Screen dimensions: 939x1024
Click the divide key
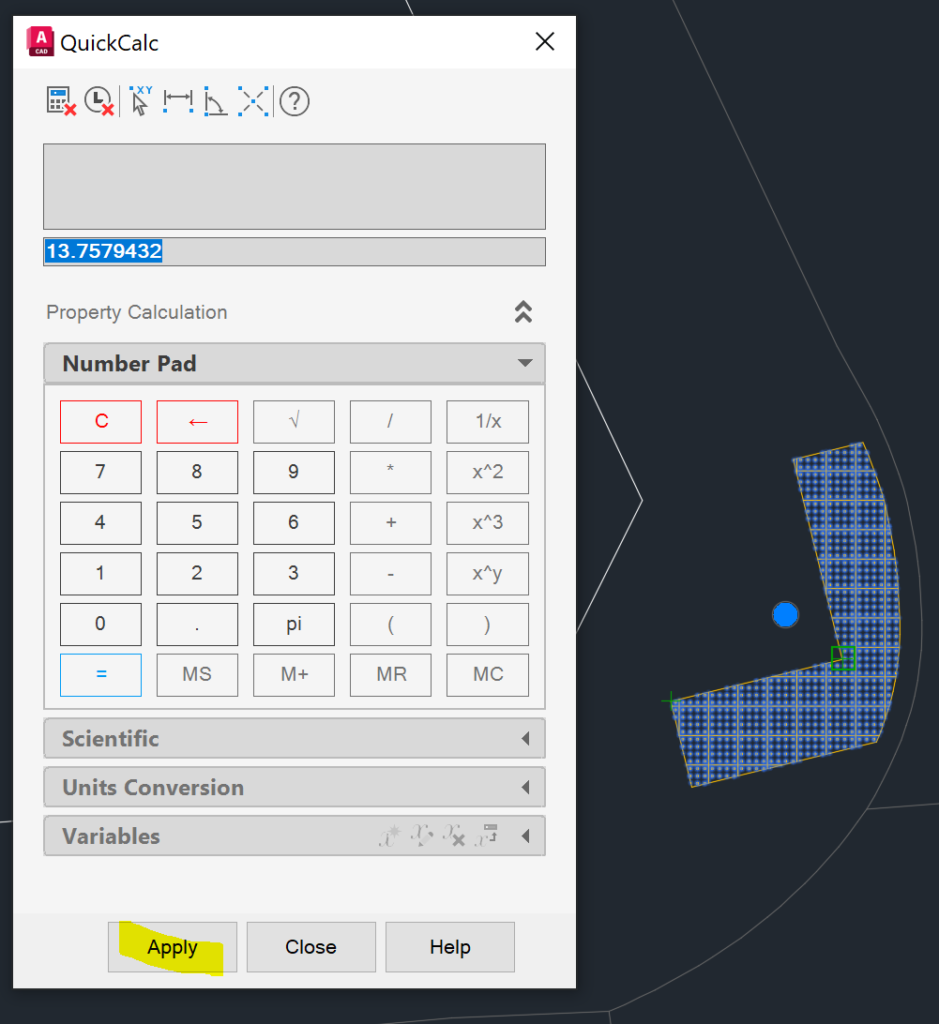point(390,422)
